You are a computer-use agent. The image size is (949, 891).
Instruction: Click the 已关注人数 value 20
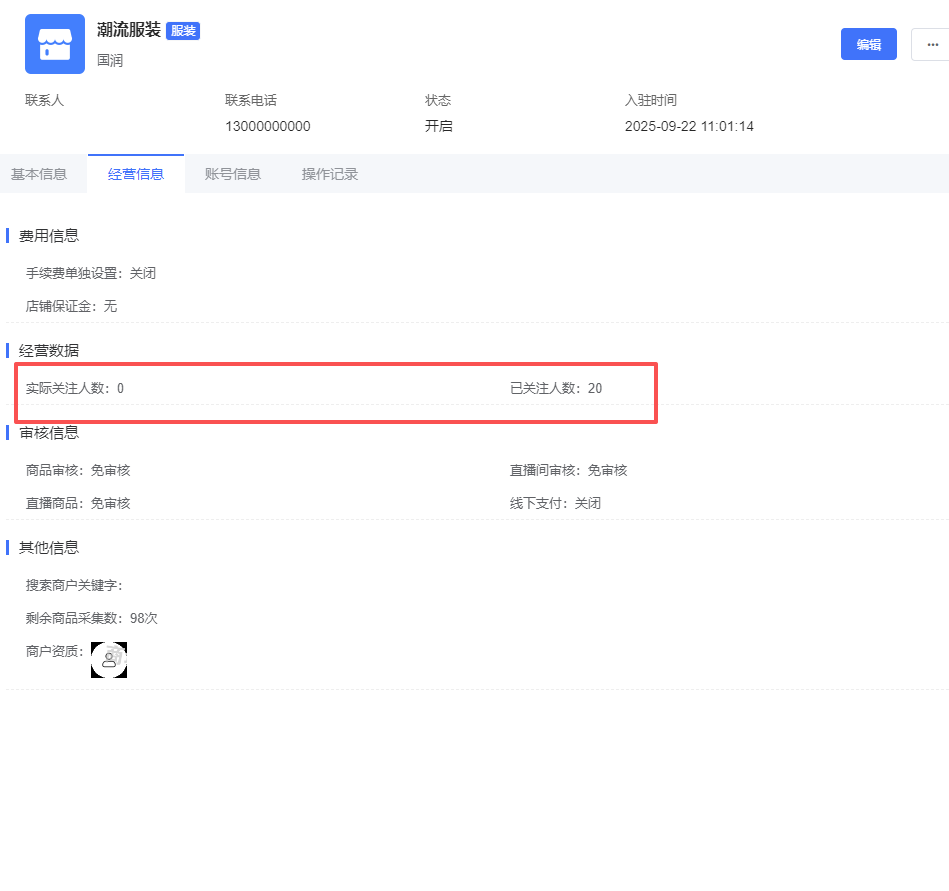click(x=595, y=388)
